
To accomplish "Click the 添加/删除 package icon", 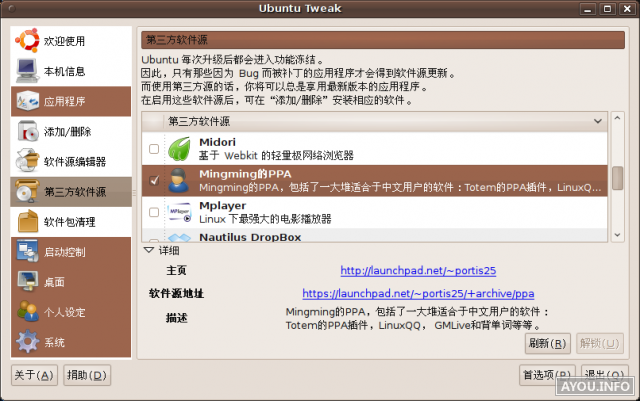I will pyautogui.click(x=27, y=131).
